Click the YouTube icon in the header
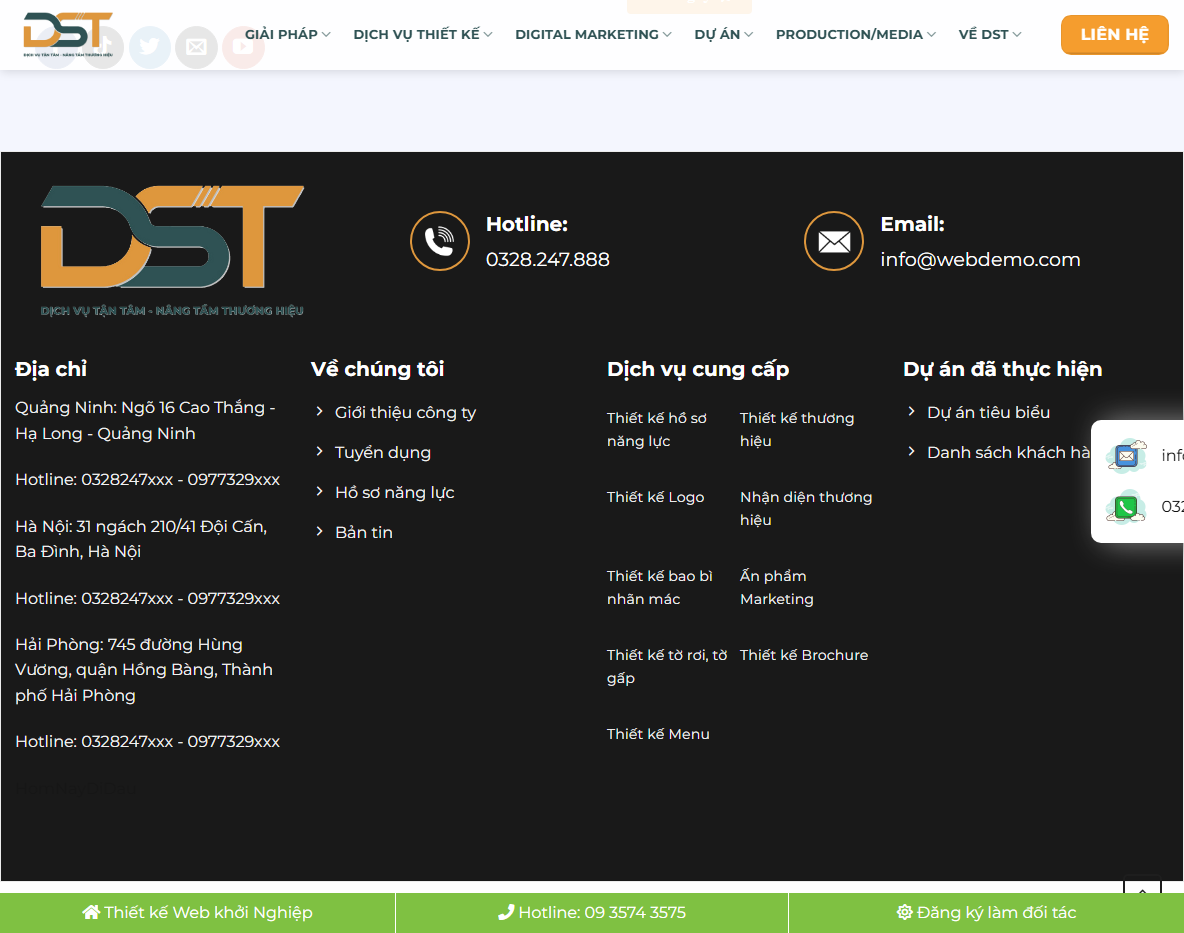This screenshot has height=933, width=1184. [243, 47]
